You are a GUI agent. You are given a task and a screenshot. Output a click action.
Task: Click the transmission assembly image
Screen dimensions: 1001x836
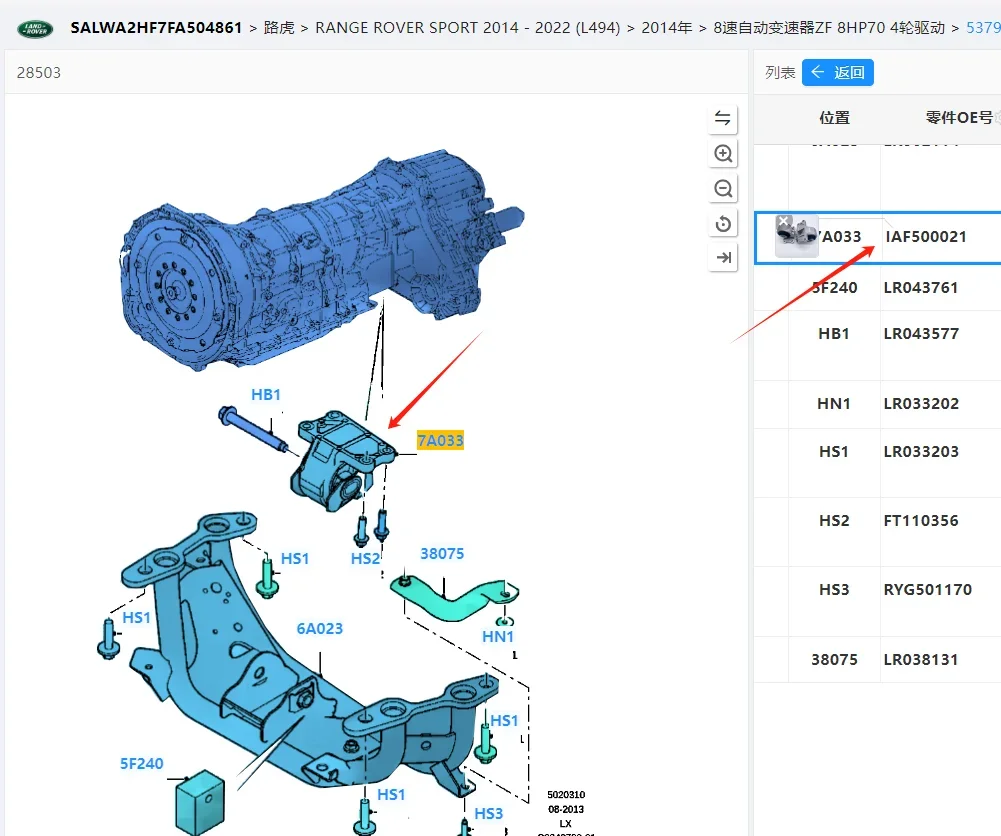(322, 262)
